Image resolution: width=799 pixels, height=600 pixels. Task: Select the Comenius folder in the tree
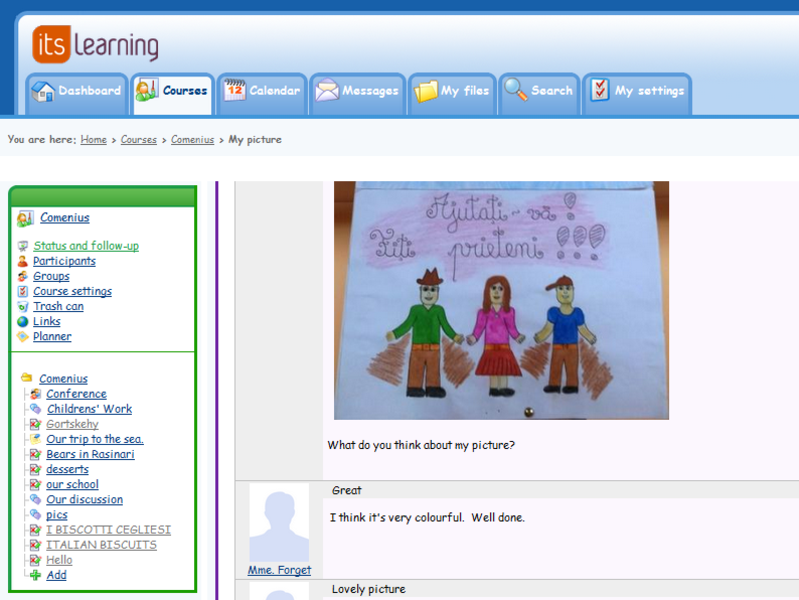coord(64,379)
